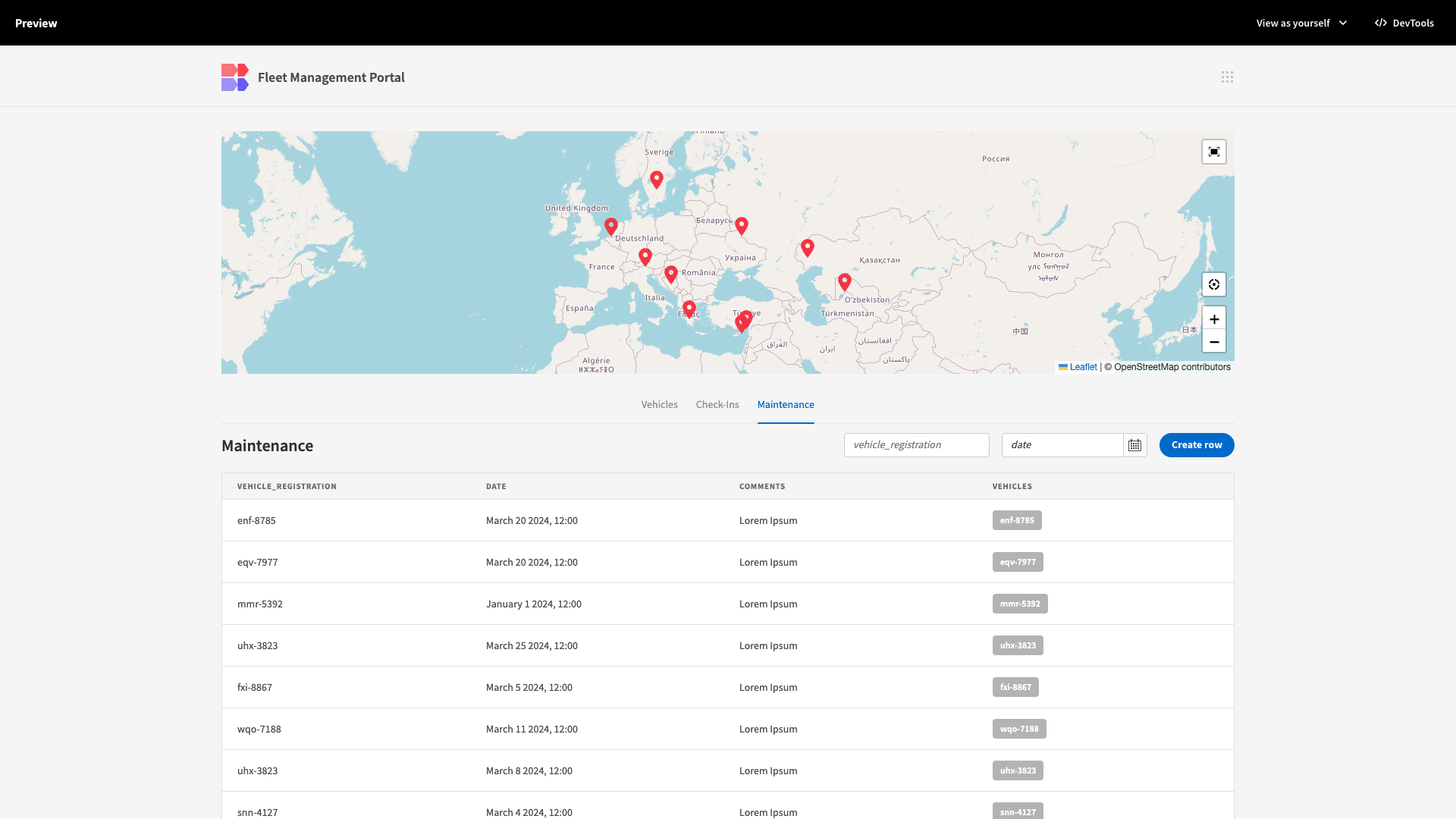Click the snn-4127 vehicle tag
Screen dimensions: 1456x819
click(1018, 811)
